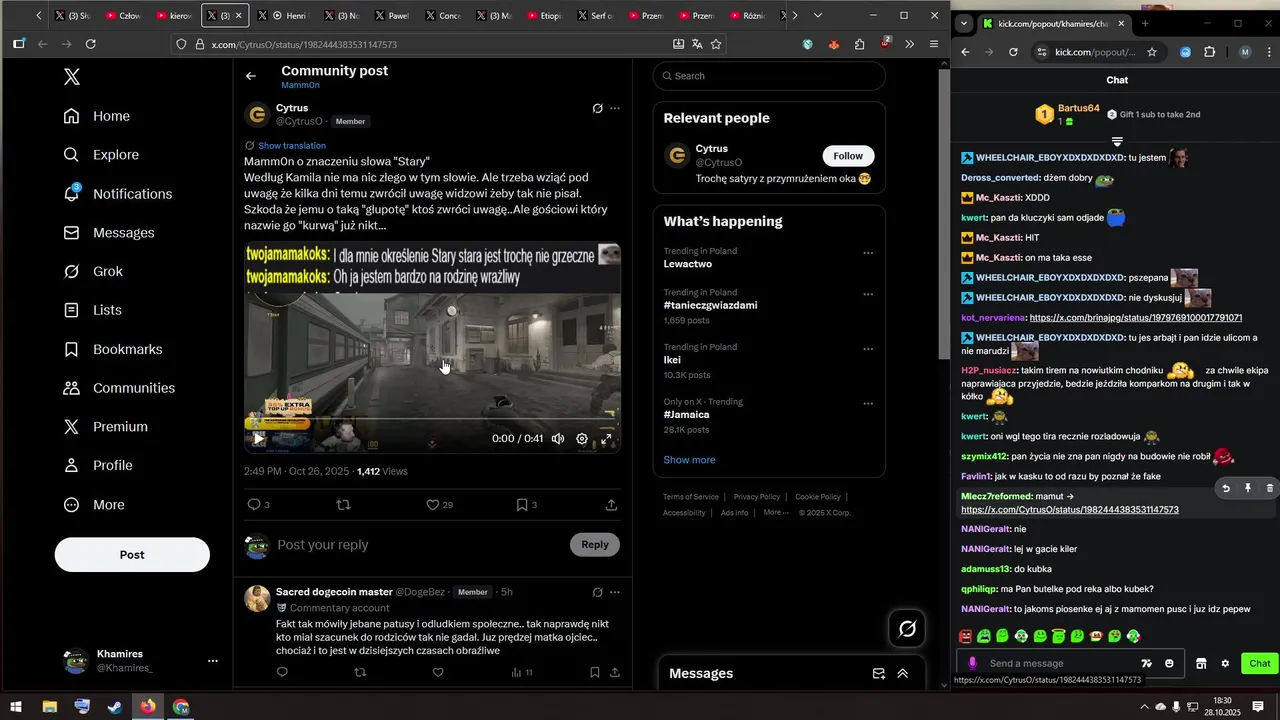Viewport: 1280px width, 720px height.
Task: Expand the Messages drawer
Action: (x=902, y=674)
